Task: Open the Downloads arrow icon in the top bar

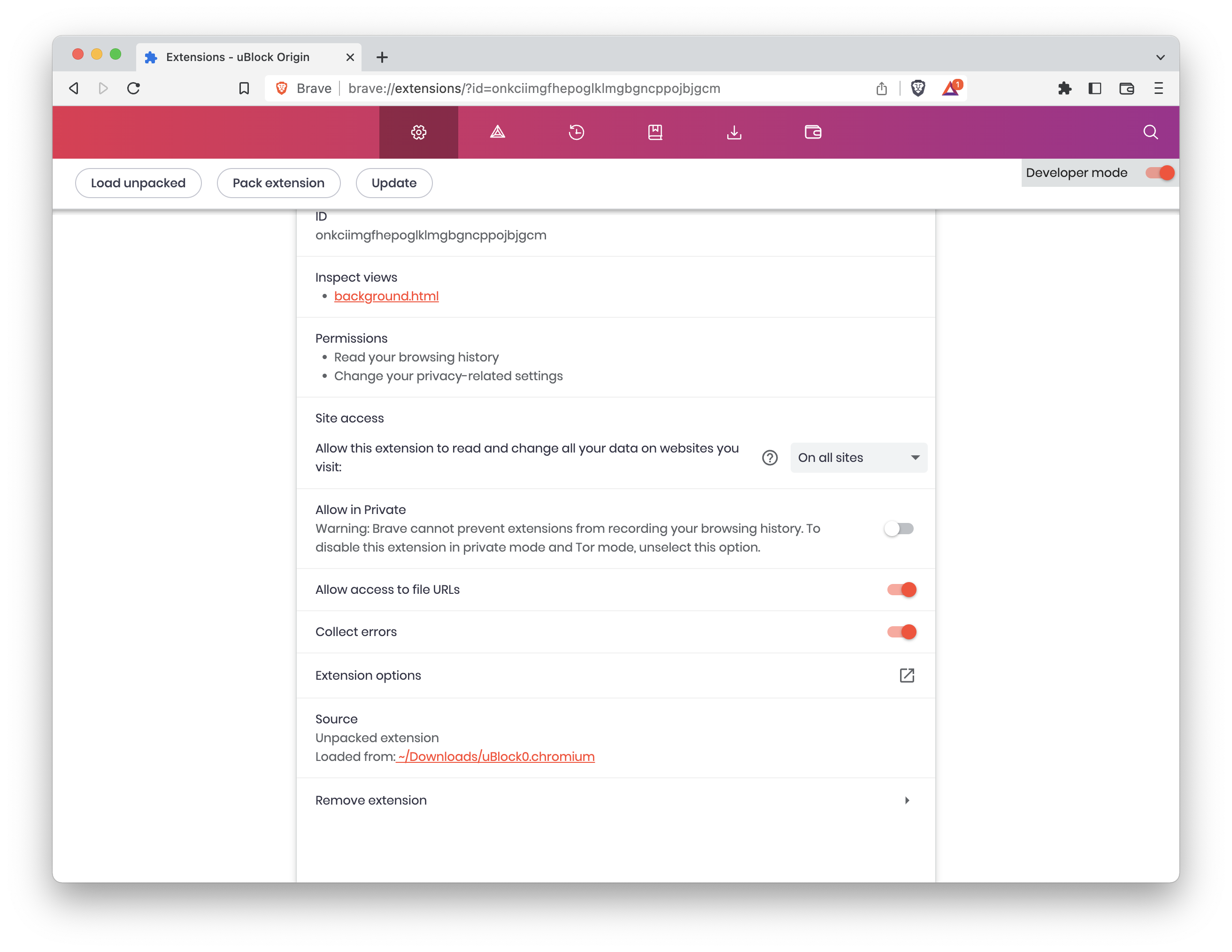Action: 734,132
